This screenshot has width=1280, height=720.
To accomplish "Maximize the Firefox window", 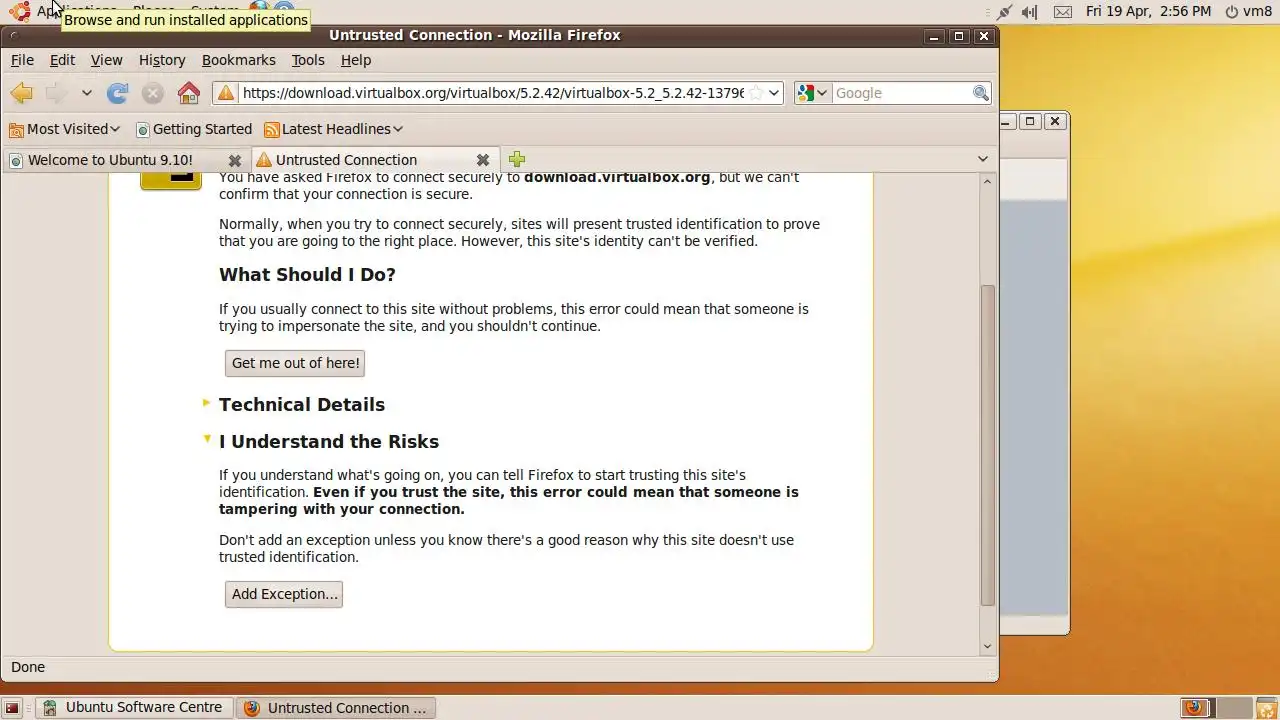I will click(959, 36).
